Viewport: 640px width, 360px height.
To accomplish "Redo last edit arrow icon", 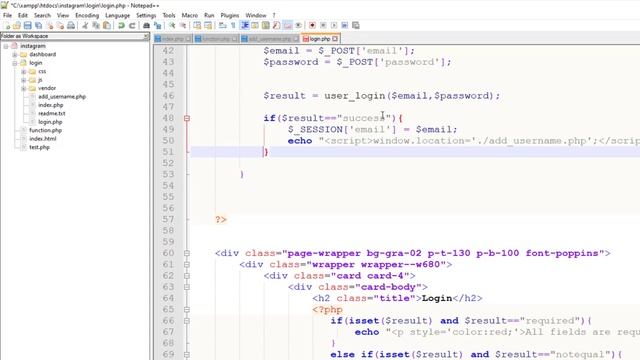I will click(132, 25).
